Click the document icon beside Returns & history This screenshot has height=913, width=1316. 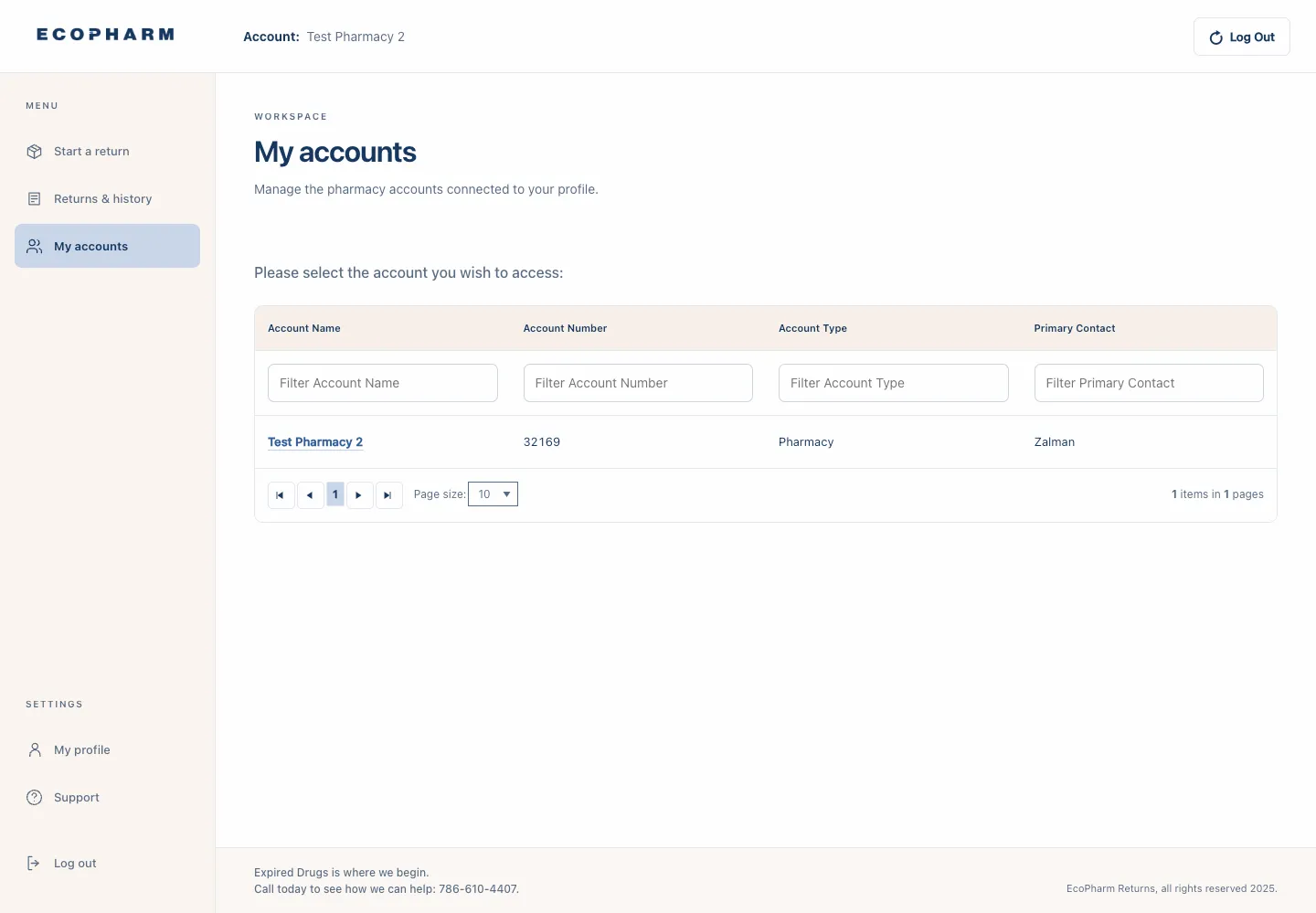tap(35, 199)
